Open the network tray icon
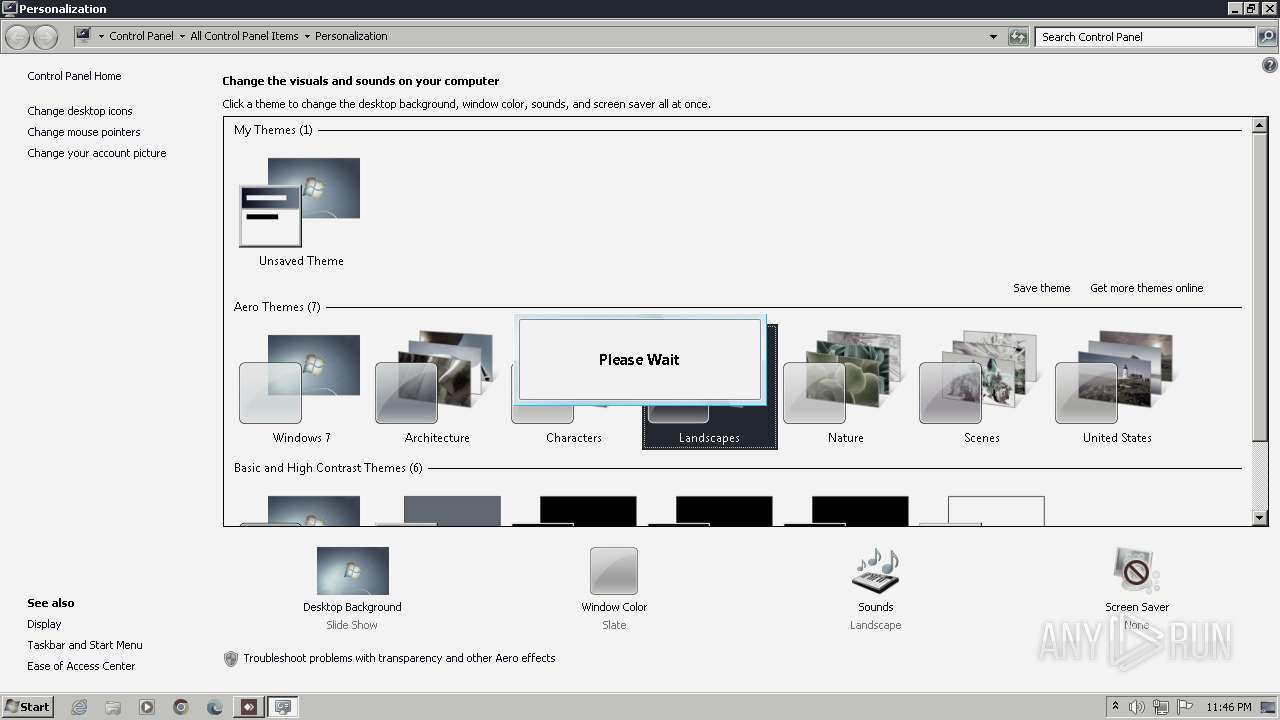The width and height of the screenshot is (1280, 720). 1161,707
